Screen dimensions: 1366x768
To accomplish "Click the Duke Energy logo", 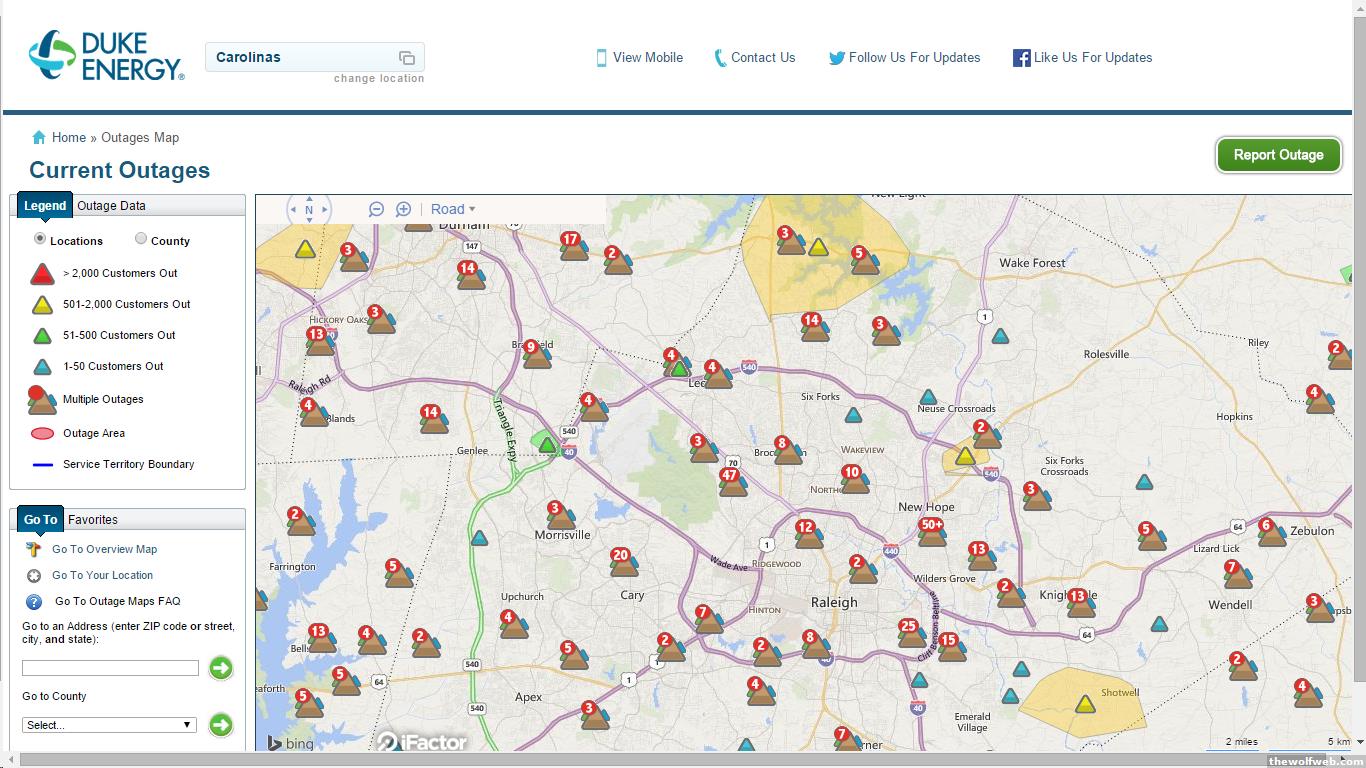I will tap(106, 56).
